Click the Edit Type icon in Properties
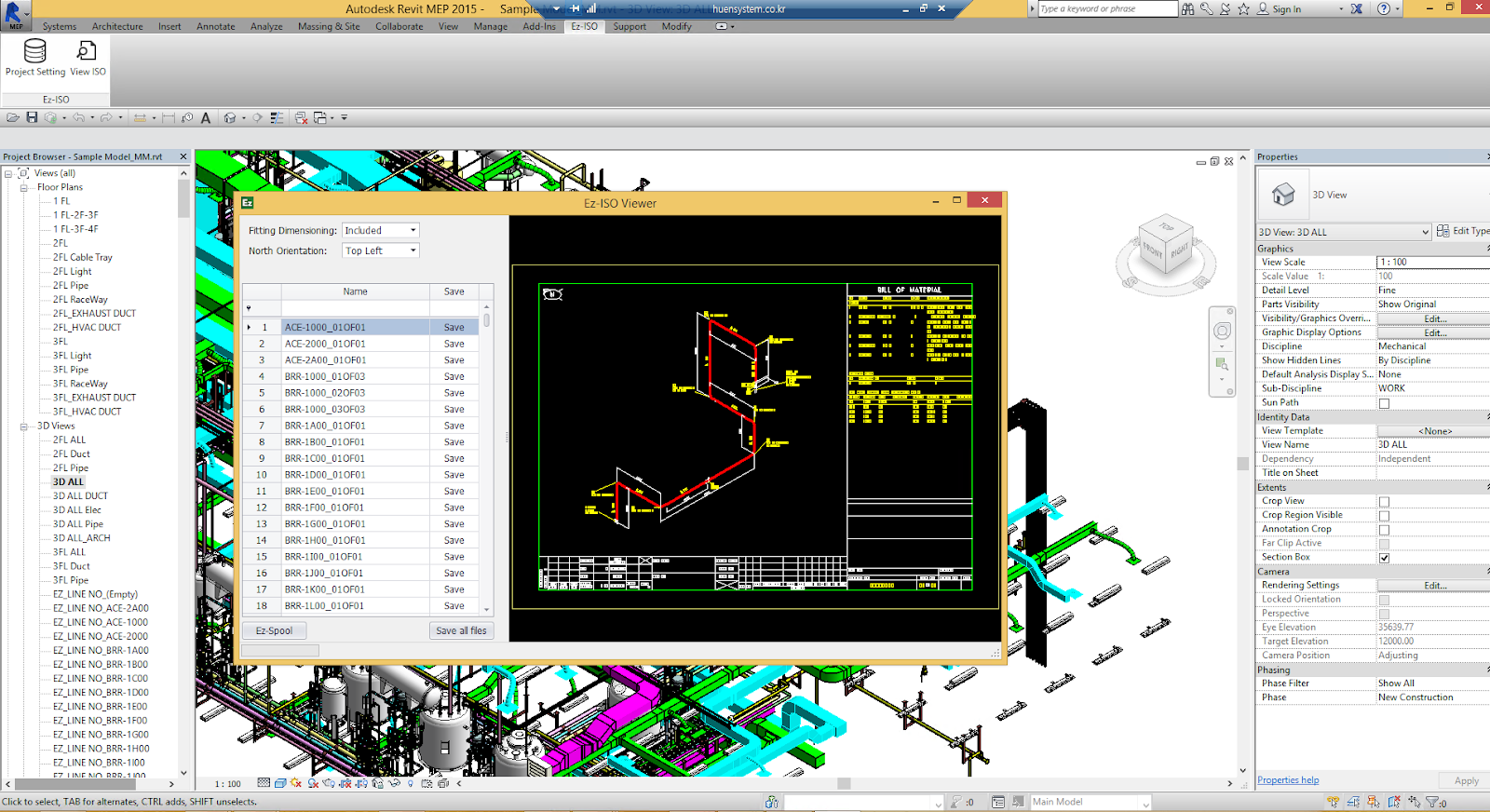The height and width of the screenshot is (812, 1490). pyautogui.click(x=1443, y=231)
